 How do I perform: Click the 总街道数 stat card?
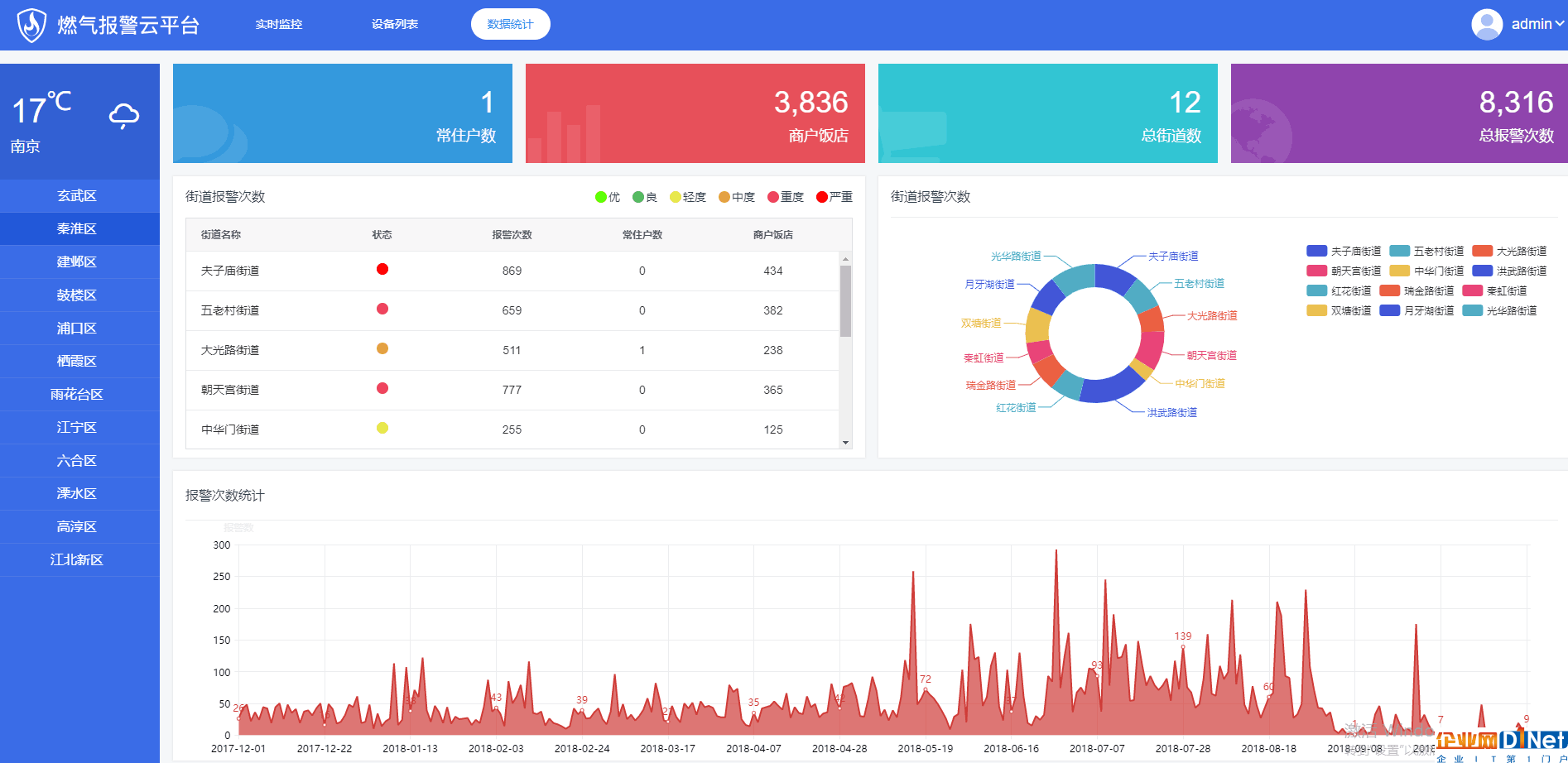click(1048, 113)
